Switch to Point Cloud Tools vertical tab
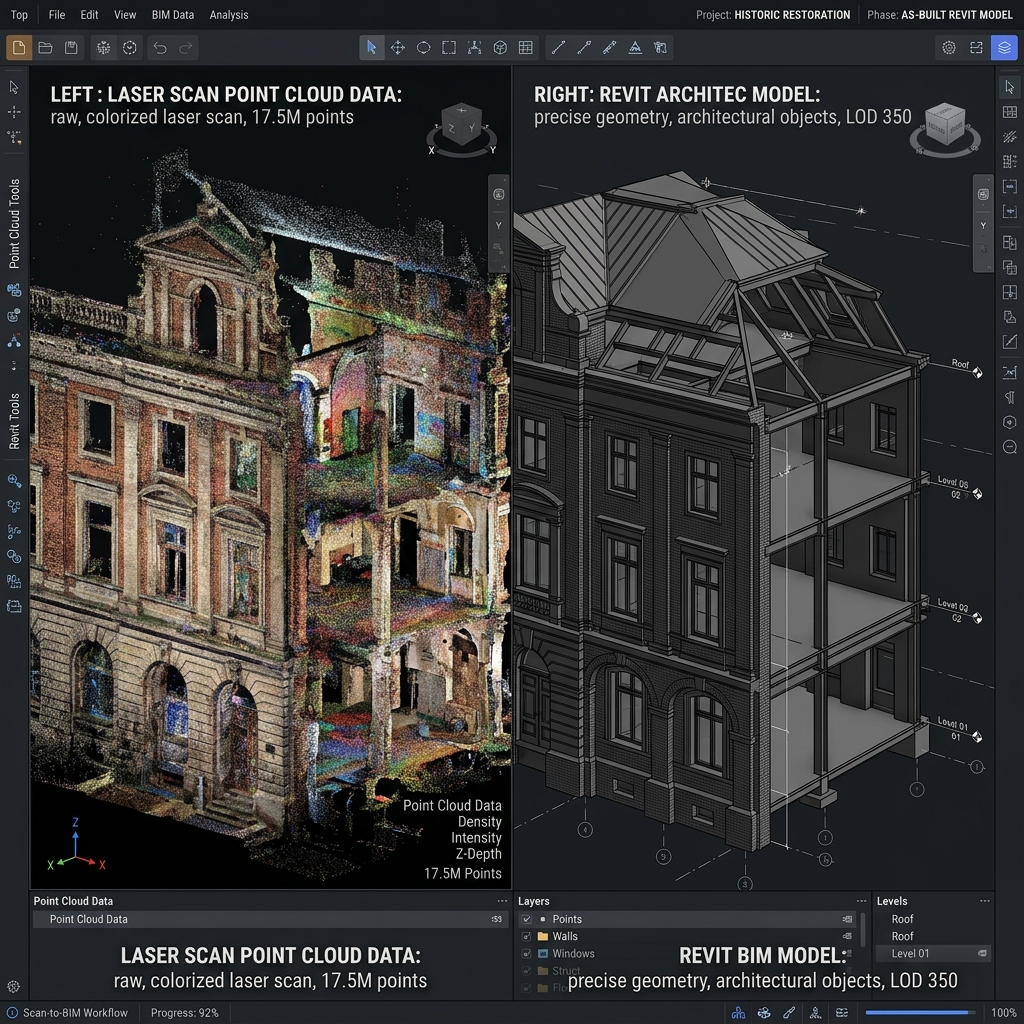Screen dimensions: 1024x1024 14,223
